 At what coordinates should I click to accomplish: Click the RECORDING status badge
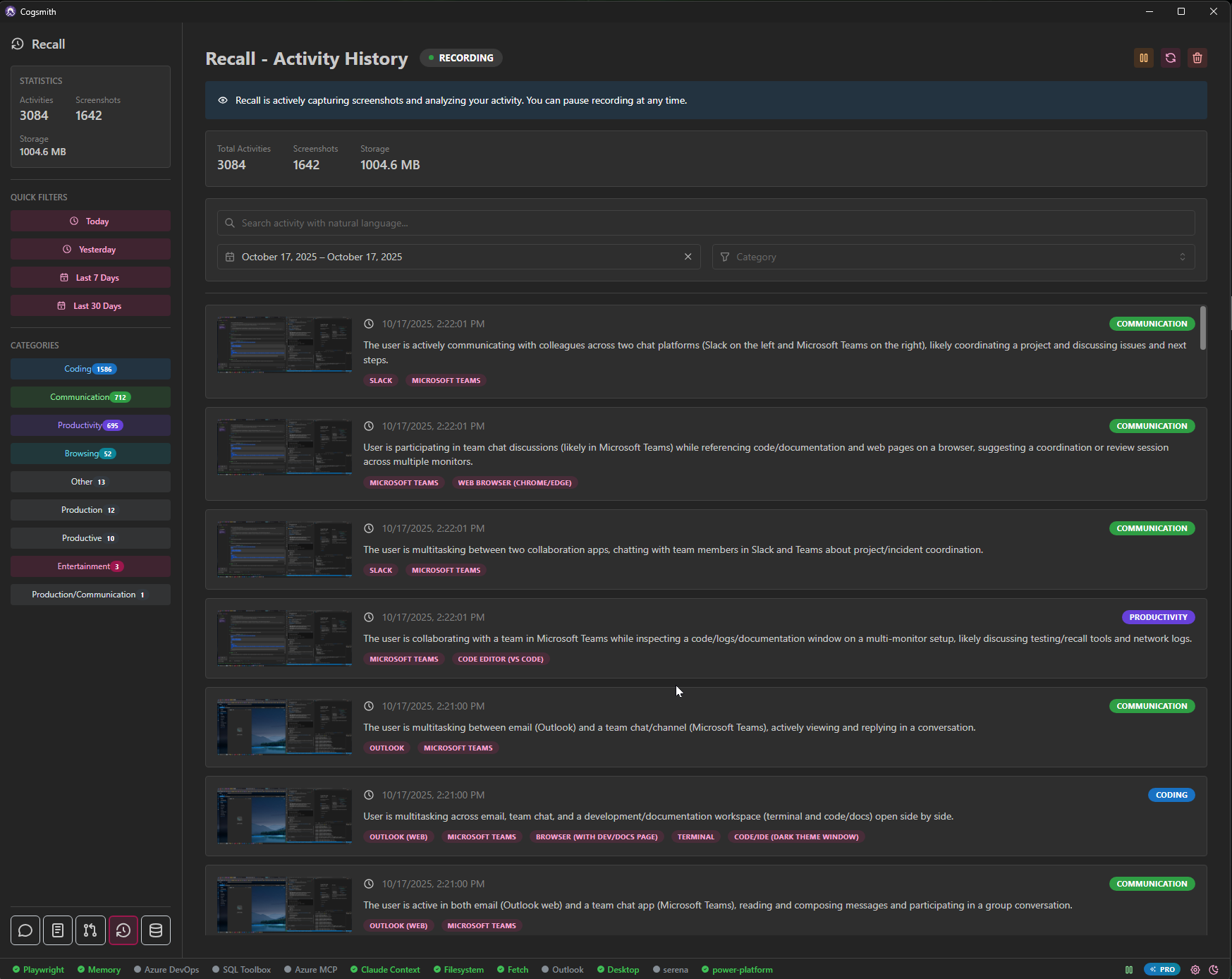[x=461, y=58]
